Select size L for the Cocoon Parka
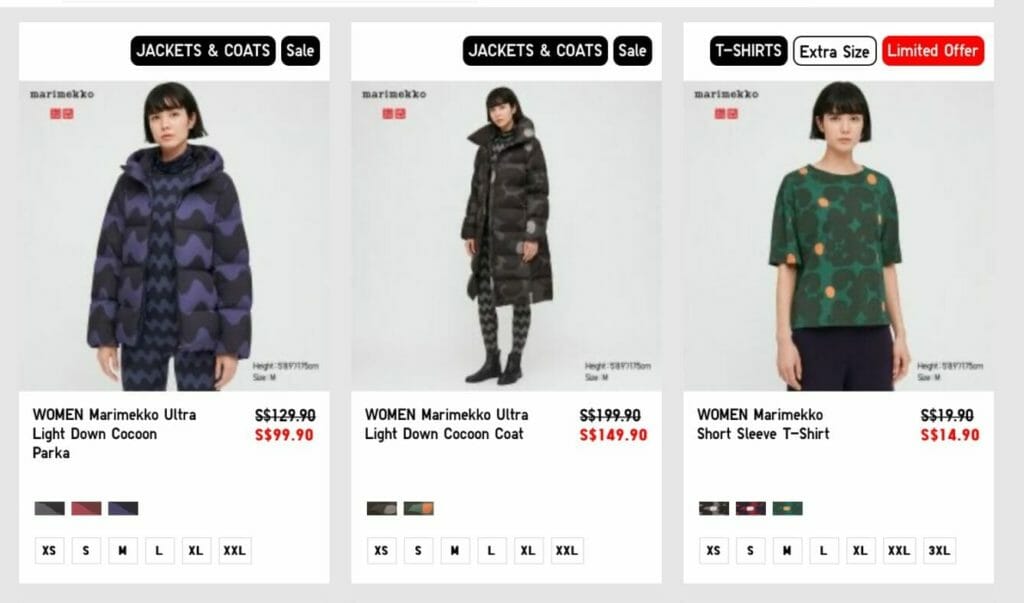 (x=159, y=551)
